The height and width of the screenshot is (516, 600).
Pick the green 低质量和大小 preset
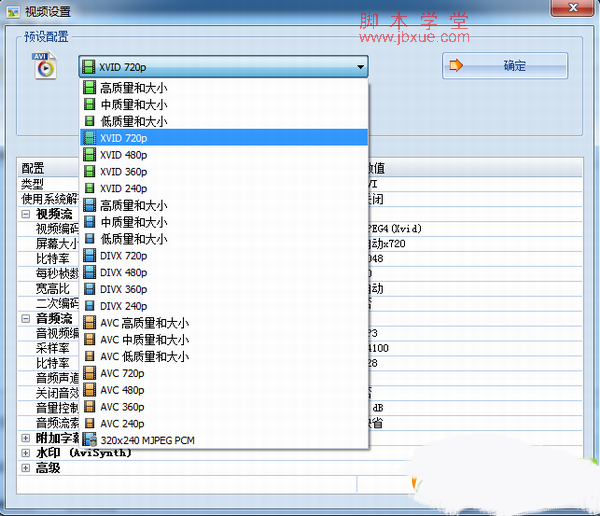(x=224, y=121)
